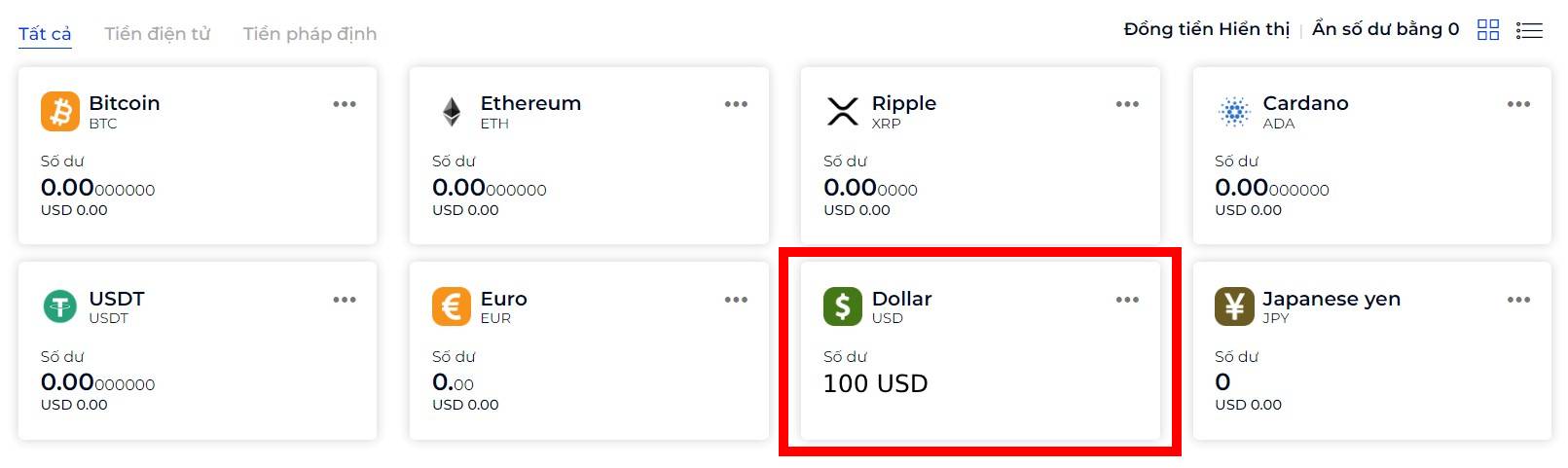
Task: Click the Cardano ADA logo icon
Action: pyautogui.click(x=1234, y=112)
